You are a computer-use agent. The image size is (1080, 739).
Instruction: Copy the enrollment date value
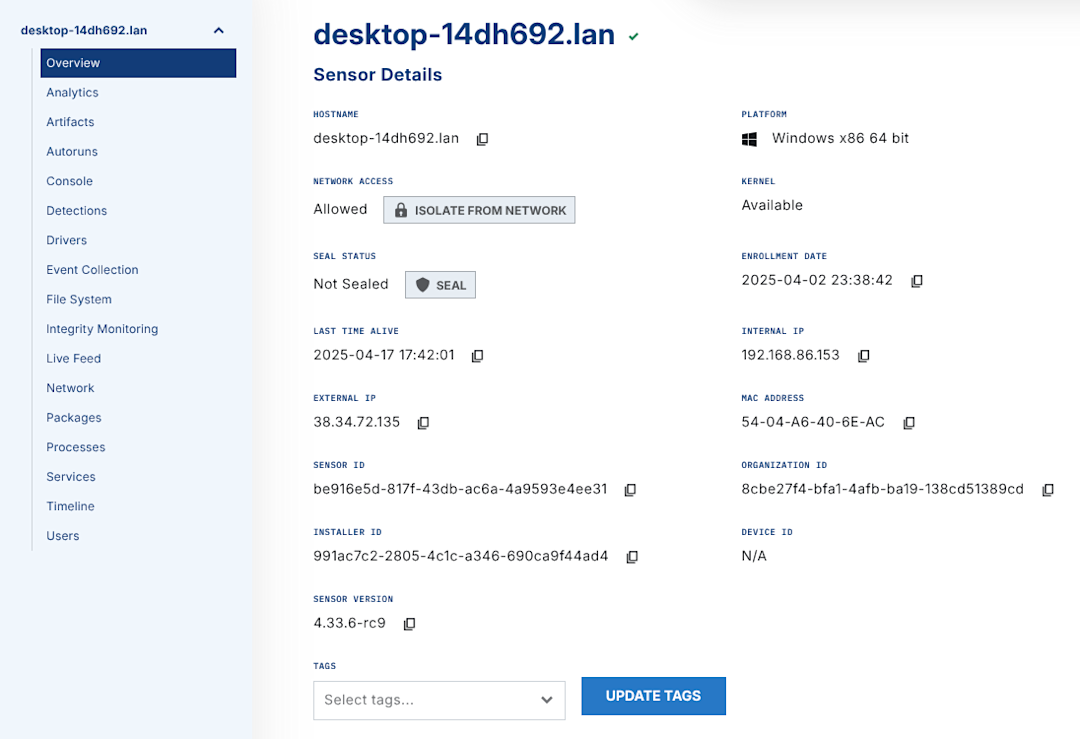[917, 281]
